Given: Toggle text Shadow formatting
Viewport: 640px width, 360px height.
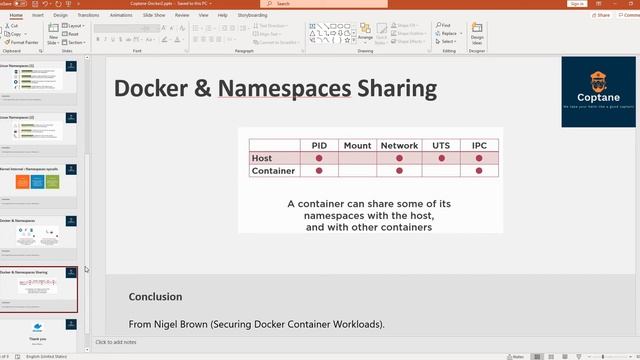Looking at the screenshot, I should click(x=120, y=40).
